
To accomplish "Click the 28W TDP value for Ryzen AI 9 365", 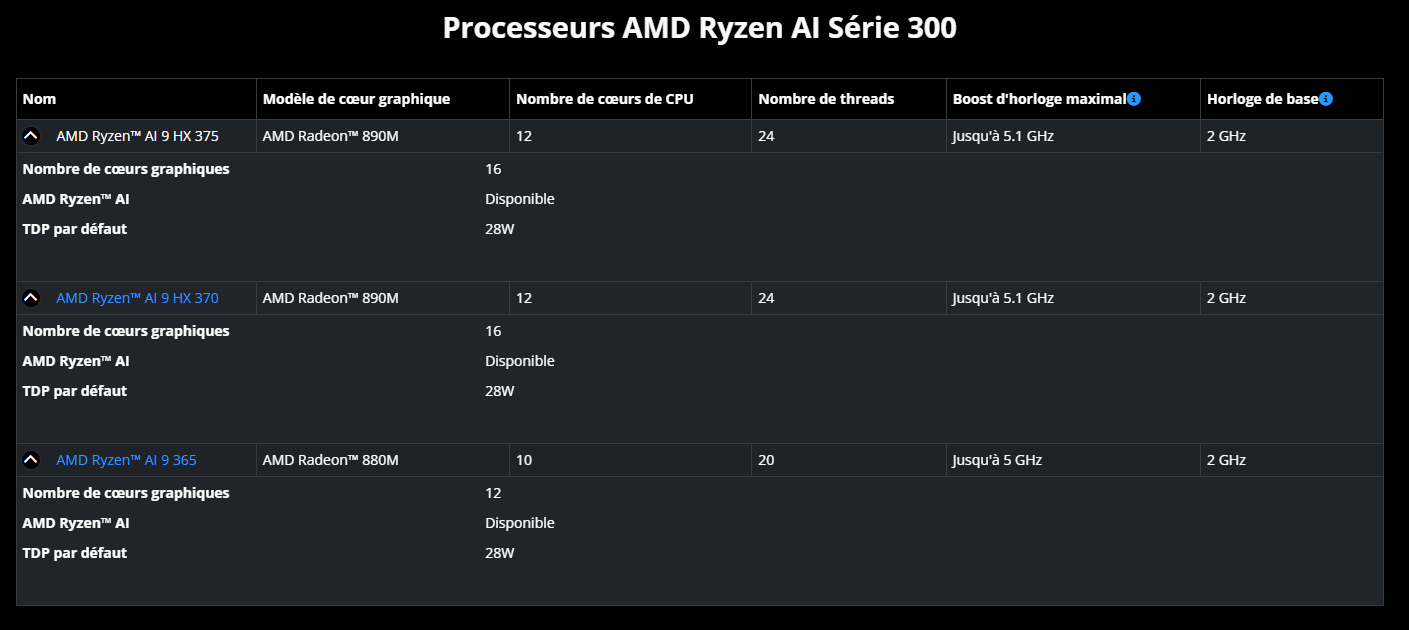I will pos(500,553).
